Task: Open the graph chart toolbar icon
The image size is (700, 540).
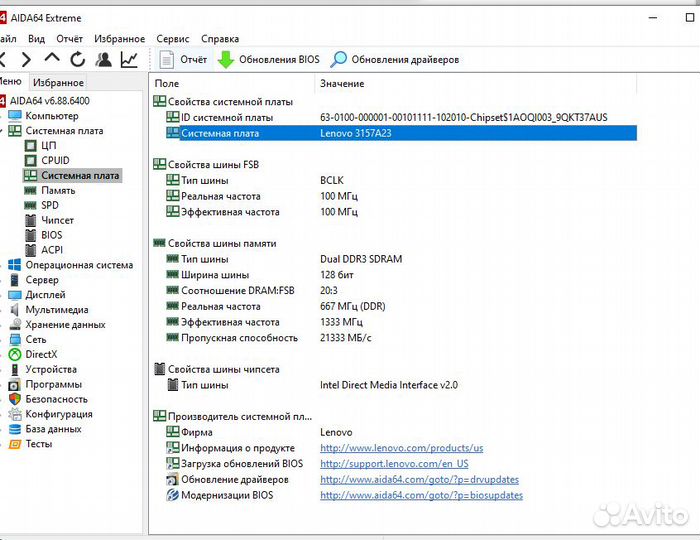Action: 129,59
